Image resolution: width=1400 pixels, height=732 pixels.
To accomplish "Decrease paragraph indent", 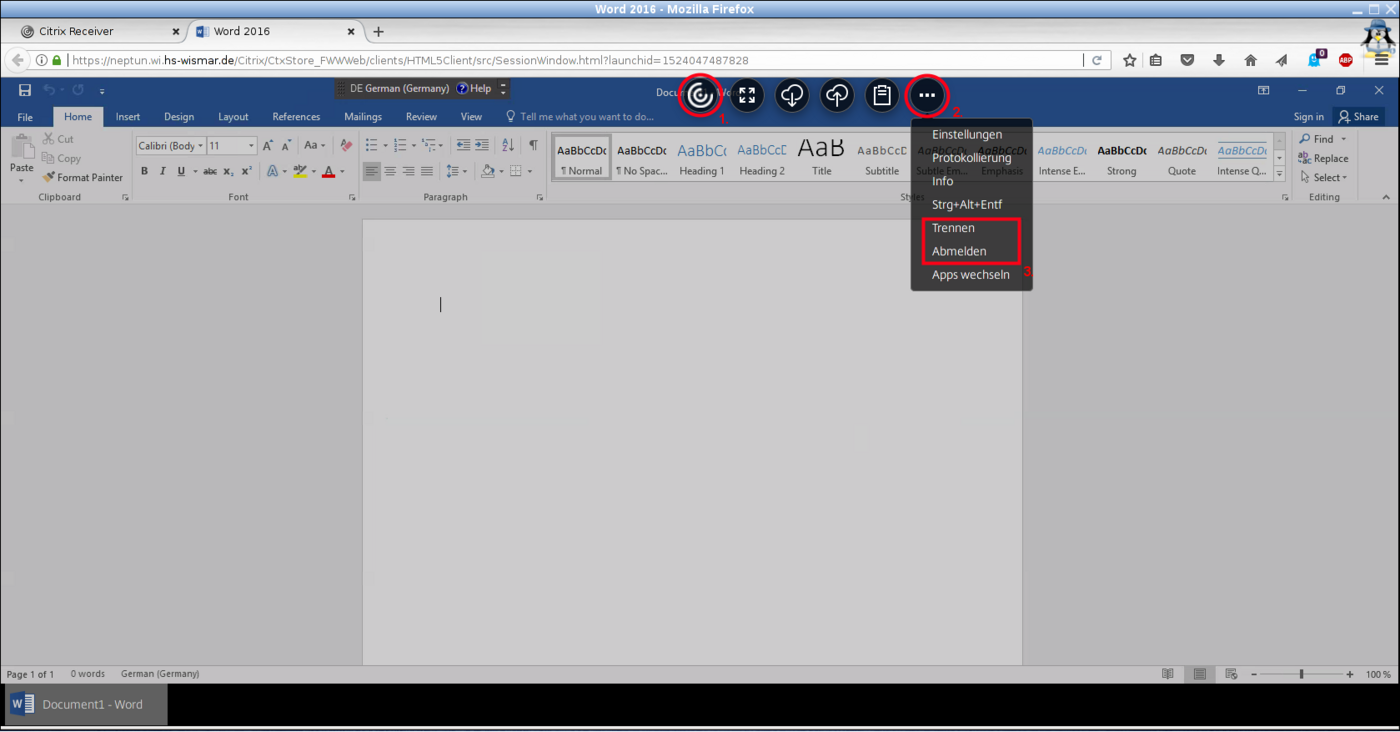I will [463, 145].
